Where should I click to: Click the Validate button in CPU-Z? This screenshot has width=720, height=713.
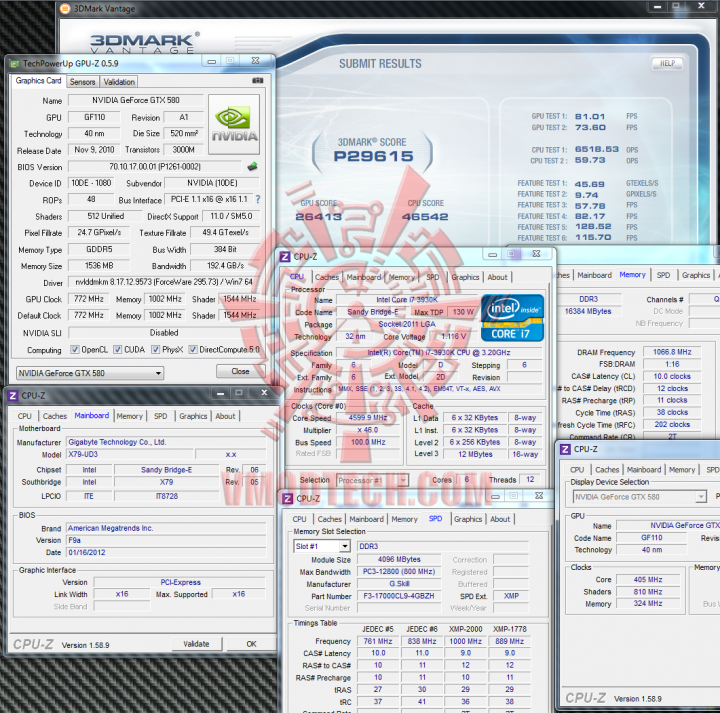click(x=196, y=644)
